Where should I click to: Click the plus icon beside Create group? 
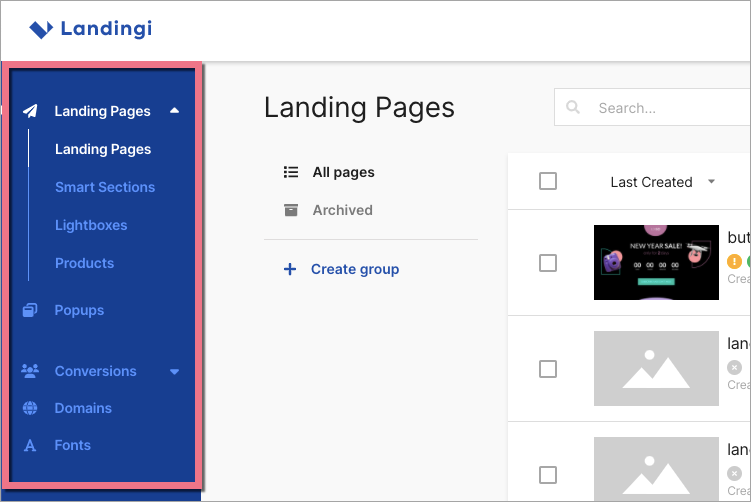coord(290,269)
